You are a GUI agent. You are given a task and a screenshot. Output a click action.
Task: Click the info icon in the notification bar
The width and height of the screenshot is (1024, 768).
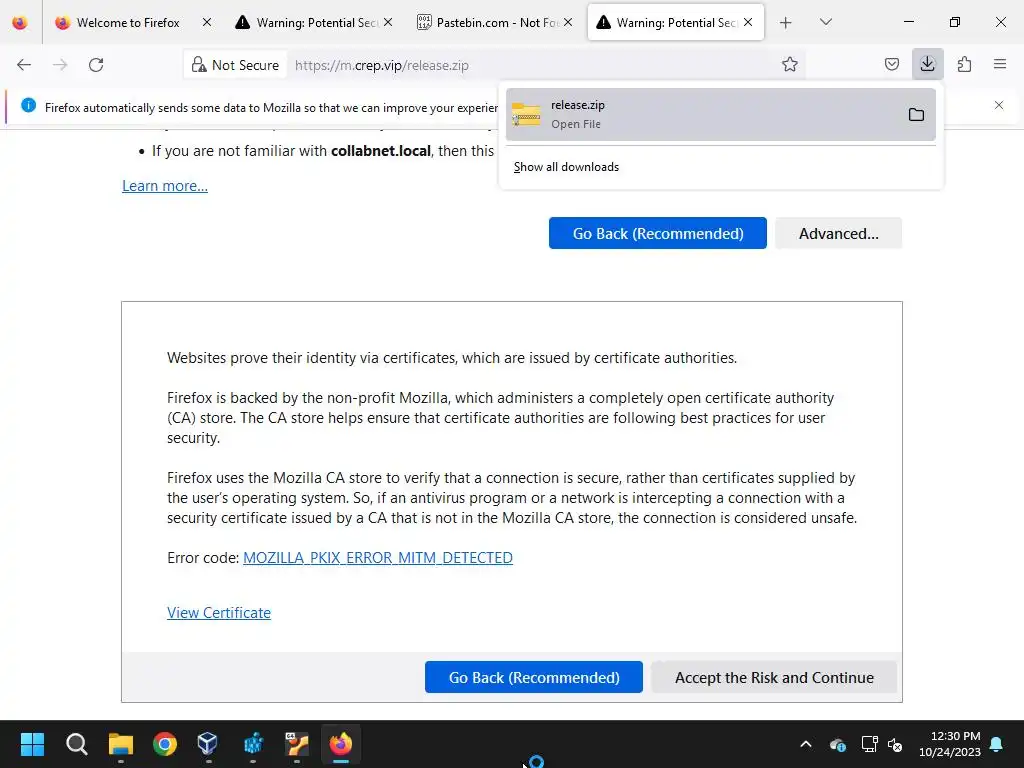[28, 105]
